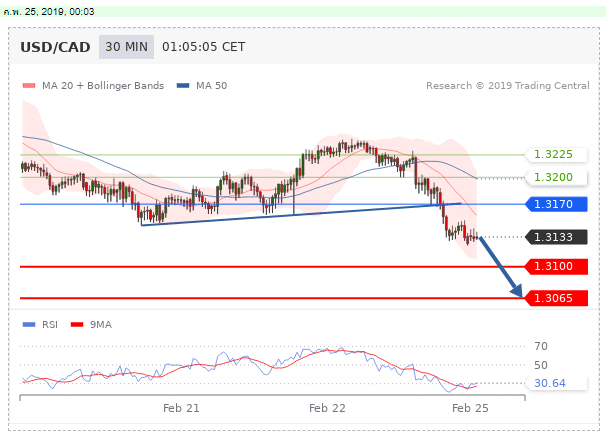Click the 30 MIN timeframe button
The height and width of the screenshot is (440, 606).
coord(126,47)
